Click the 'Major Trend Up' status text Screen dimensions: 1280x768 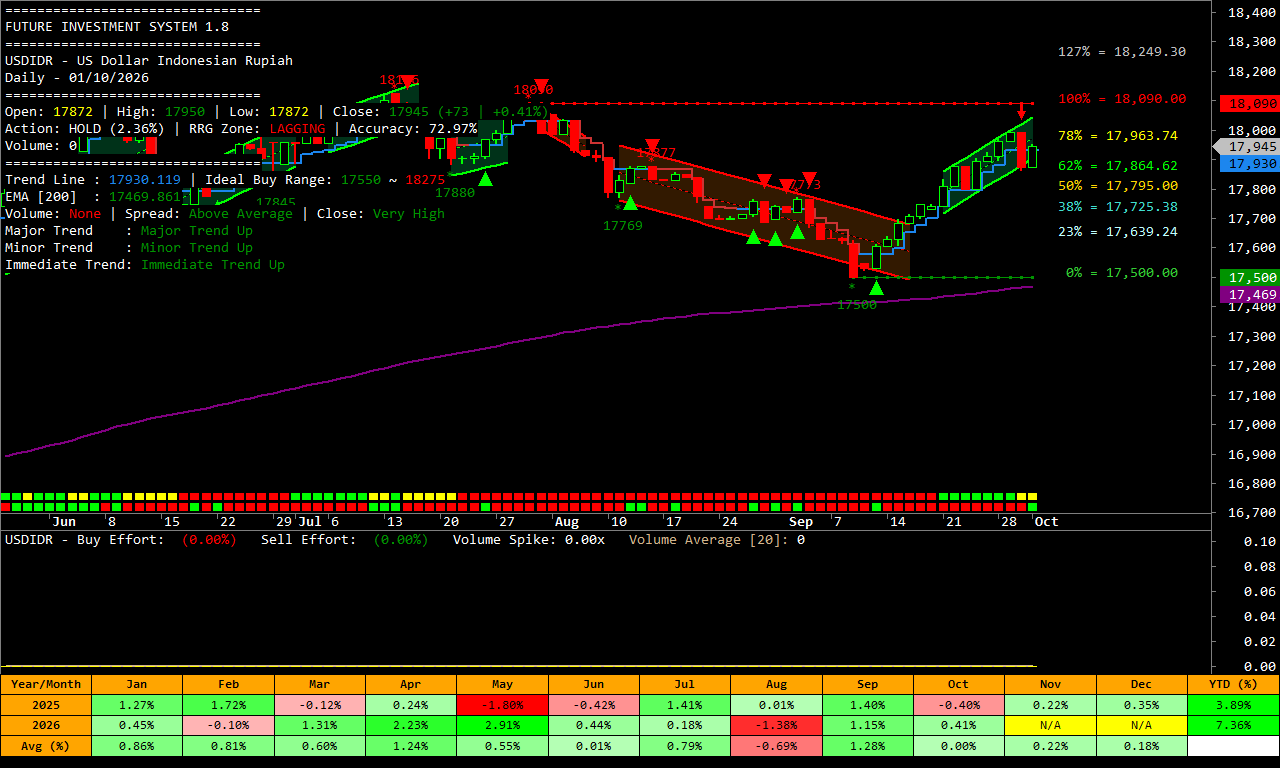click(x=197, y=231)
